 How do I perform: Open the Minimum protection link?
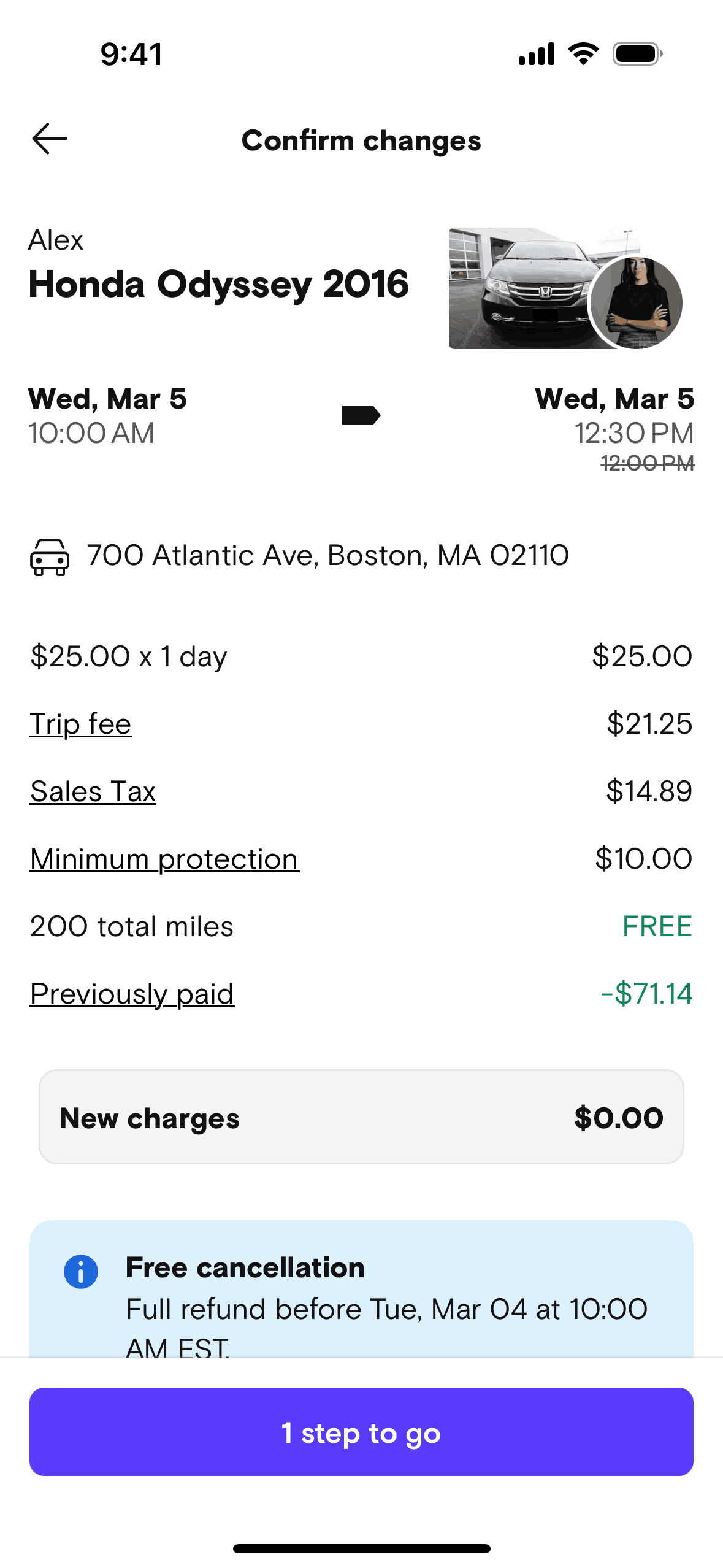pos(164,859)
